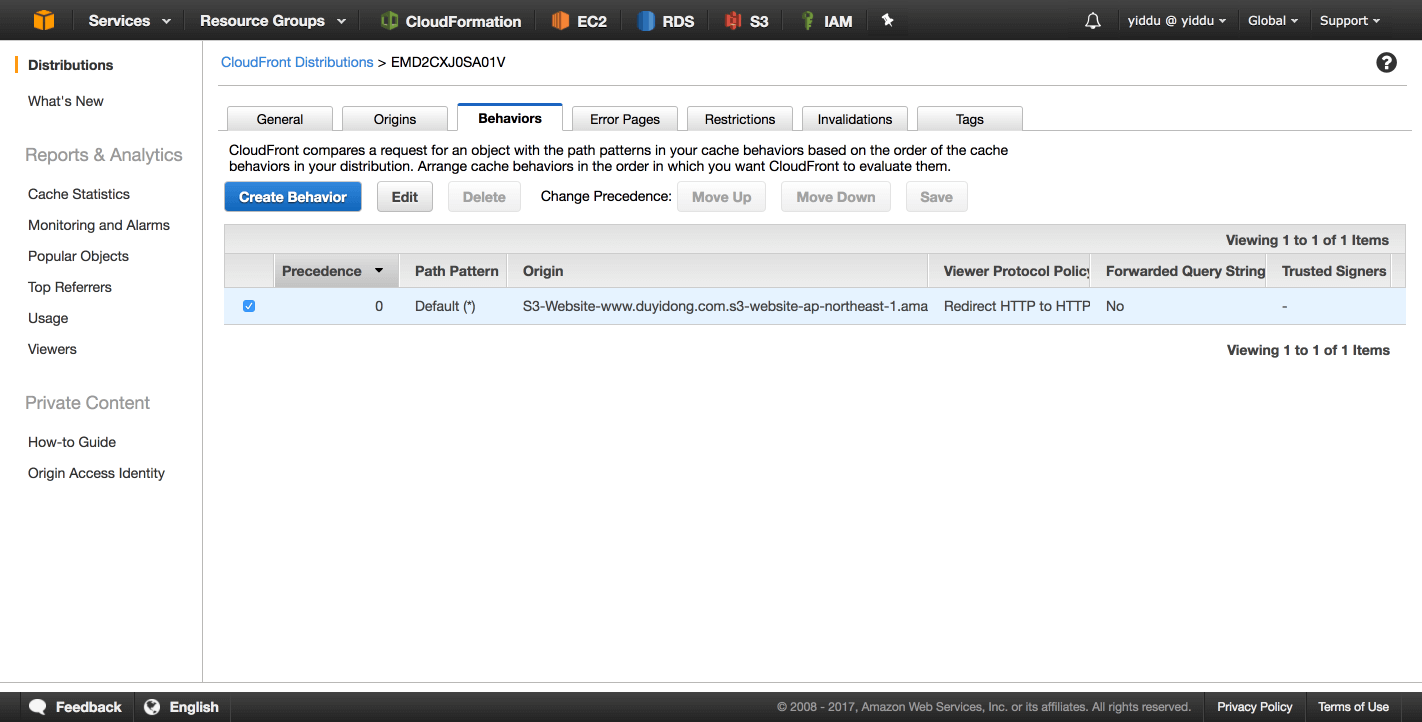The width and height of the screenshot is (1422, 722).
Task: Open the EC2 service shortcut icon
Action: click(561, 21)
